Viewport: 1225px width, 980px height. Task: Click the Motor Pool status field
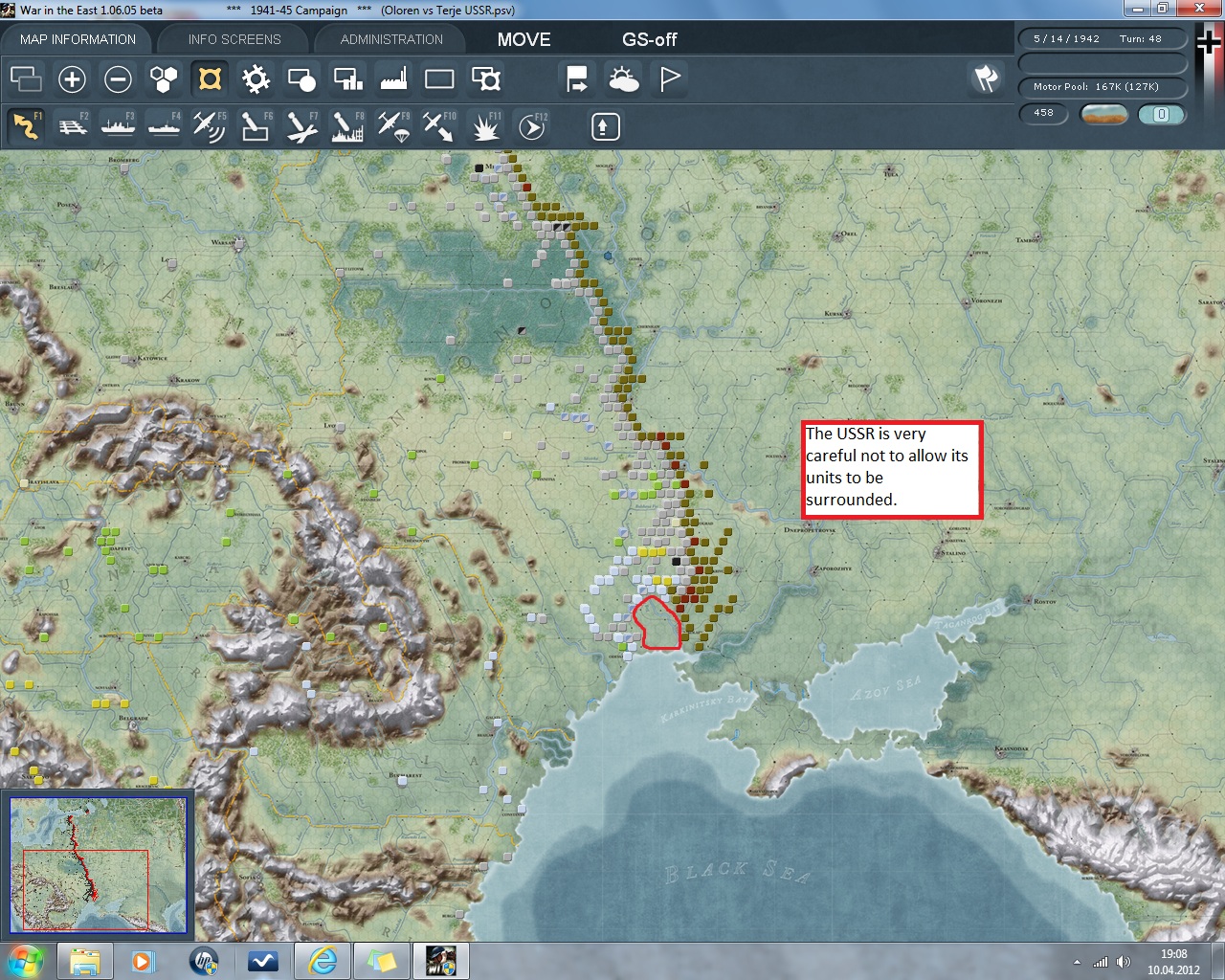pos(1101,87)
